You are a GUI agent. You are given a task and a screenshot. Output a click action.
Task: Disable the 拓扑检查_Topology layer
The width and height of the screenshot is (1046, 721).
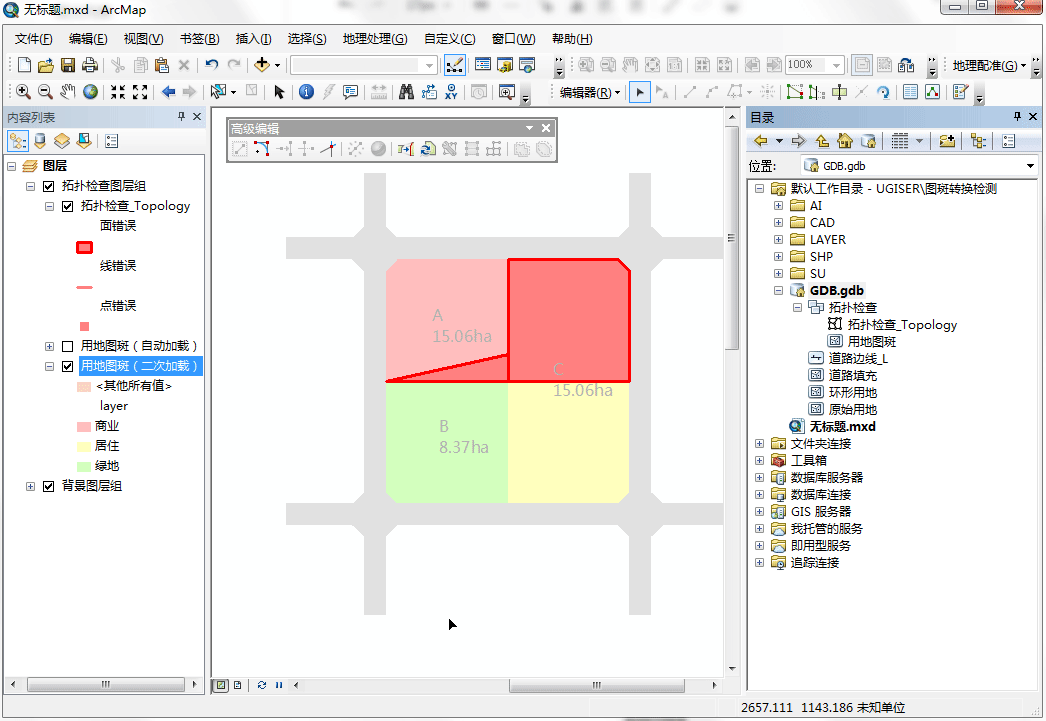click(x=67, y=207)
